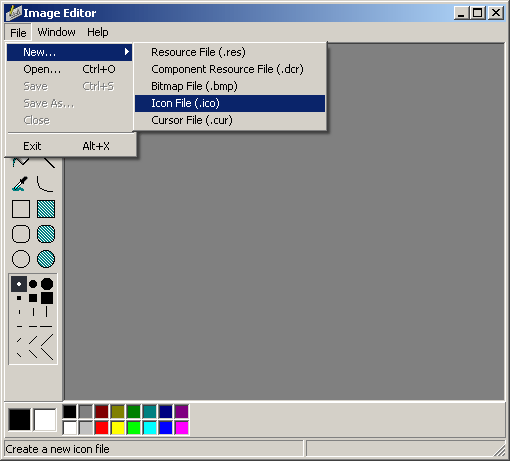
Task: Pick the lime green palette swatch
Action: [134, 428]
